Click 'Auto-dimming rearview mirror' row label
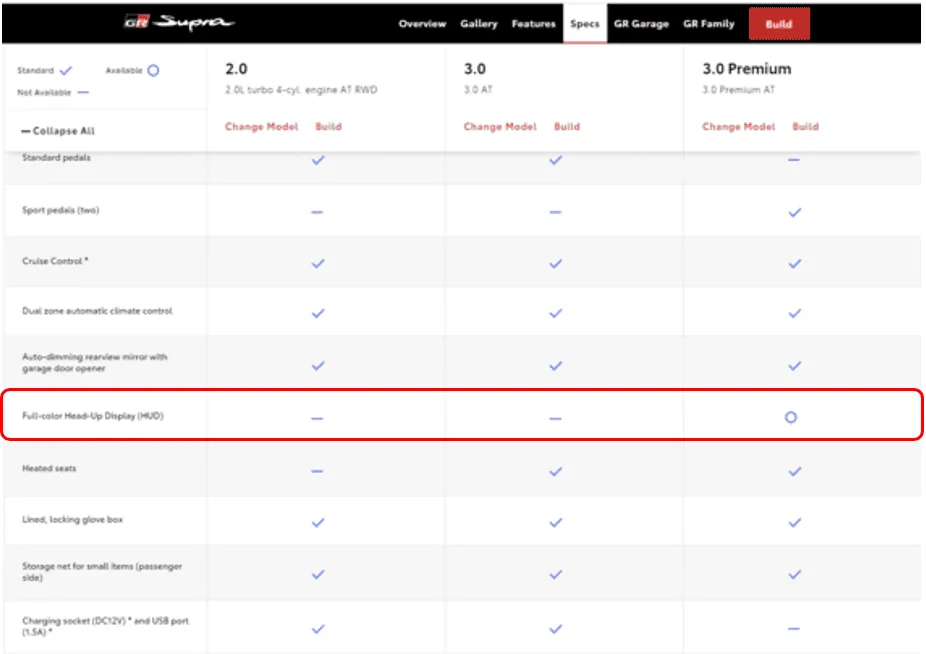926x654 pixels. click(94, 363)
